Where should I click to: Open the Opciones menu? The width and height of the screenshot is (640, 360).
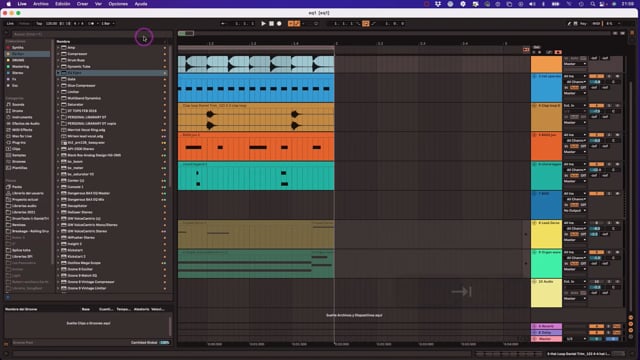pyautogui.click(x=118, y=4)
